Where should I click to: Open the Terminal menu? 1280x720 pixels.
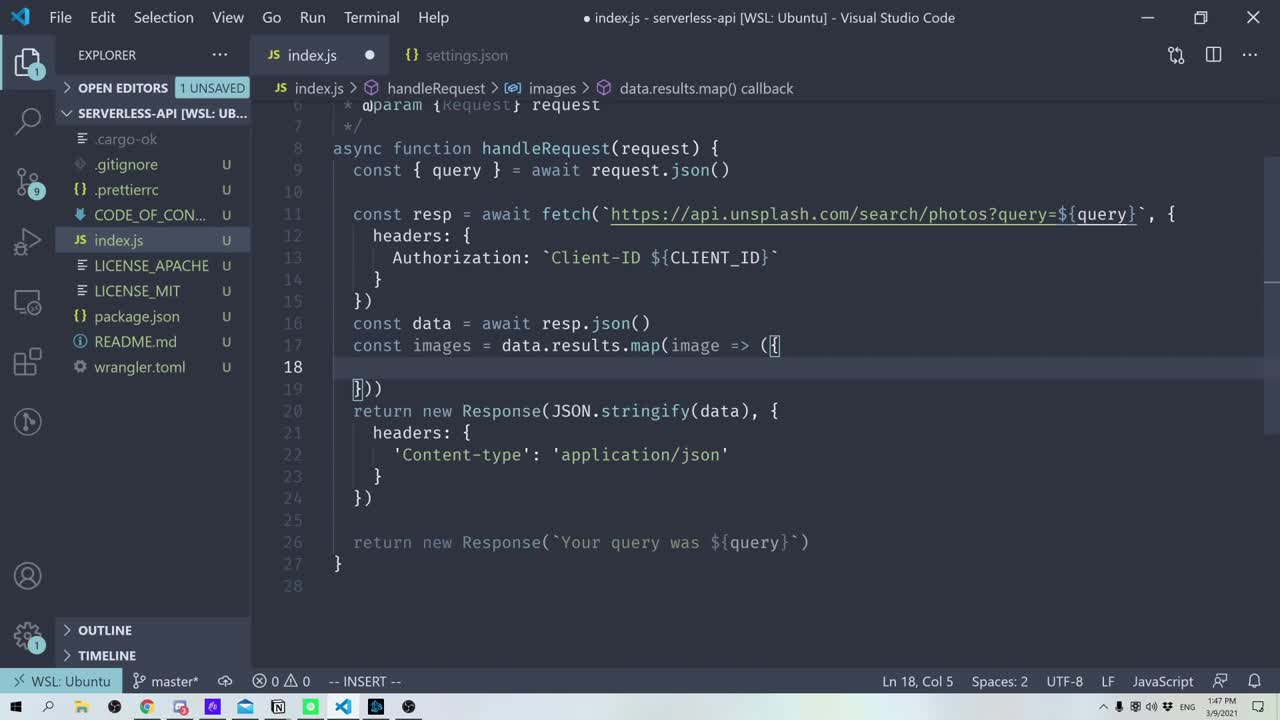click(x=371, y=17)
